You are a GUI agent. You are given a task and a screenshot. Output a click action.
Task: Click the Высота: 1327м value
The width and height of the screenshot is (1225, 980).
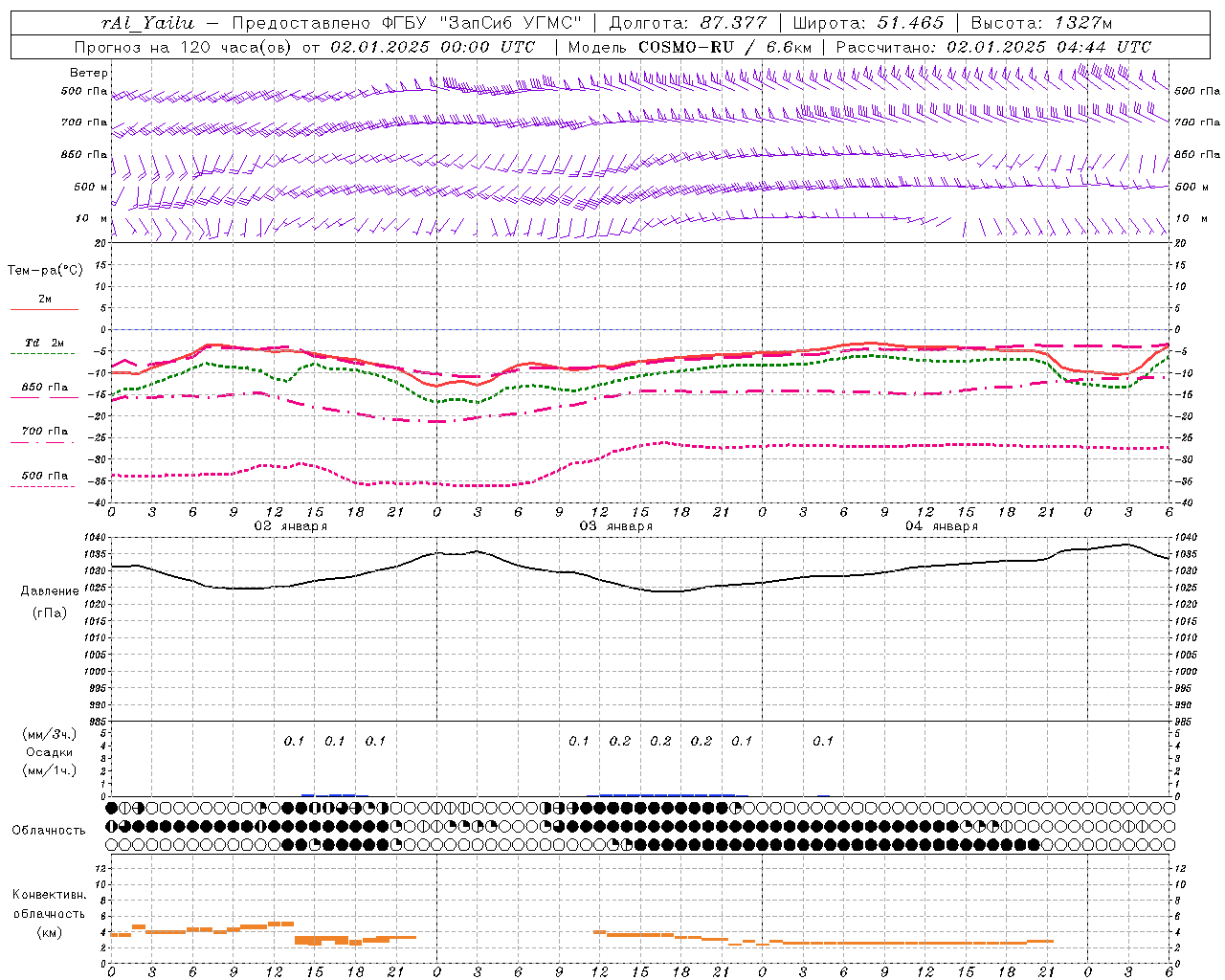click(1041, 23)
